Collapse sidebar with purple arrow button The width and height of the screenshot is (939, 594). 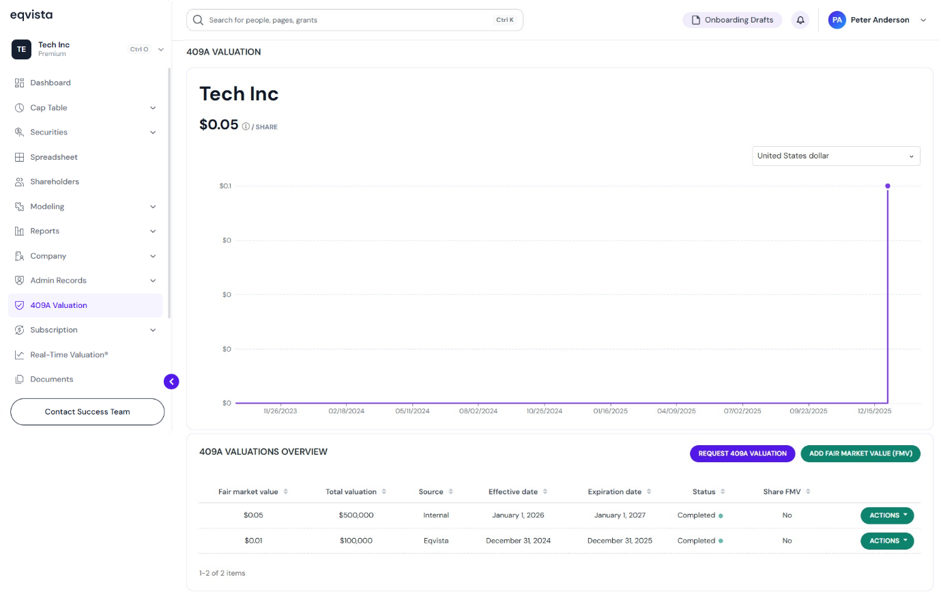(x=171, y=381)
